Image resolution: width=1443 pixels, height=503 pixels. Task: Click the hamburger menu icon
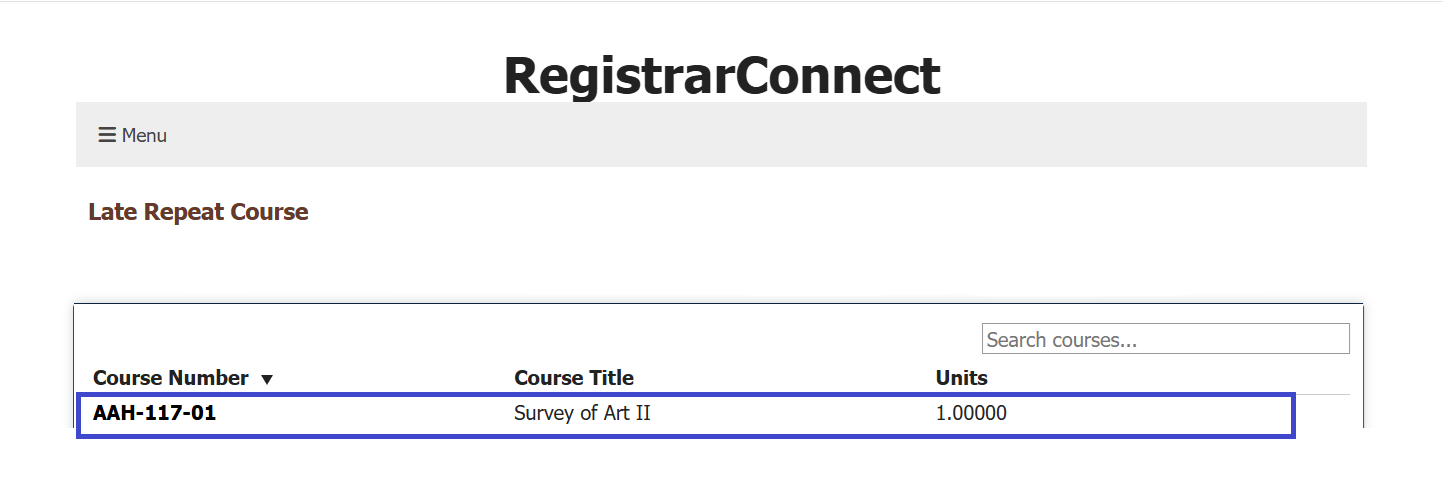(107, 135)
